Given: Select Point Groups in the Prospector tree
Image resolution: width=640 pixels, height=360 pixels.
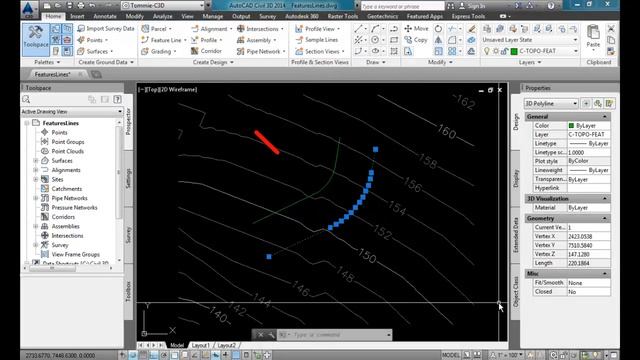Looking at the screenshot, I should tap(68, 142).
